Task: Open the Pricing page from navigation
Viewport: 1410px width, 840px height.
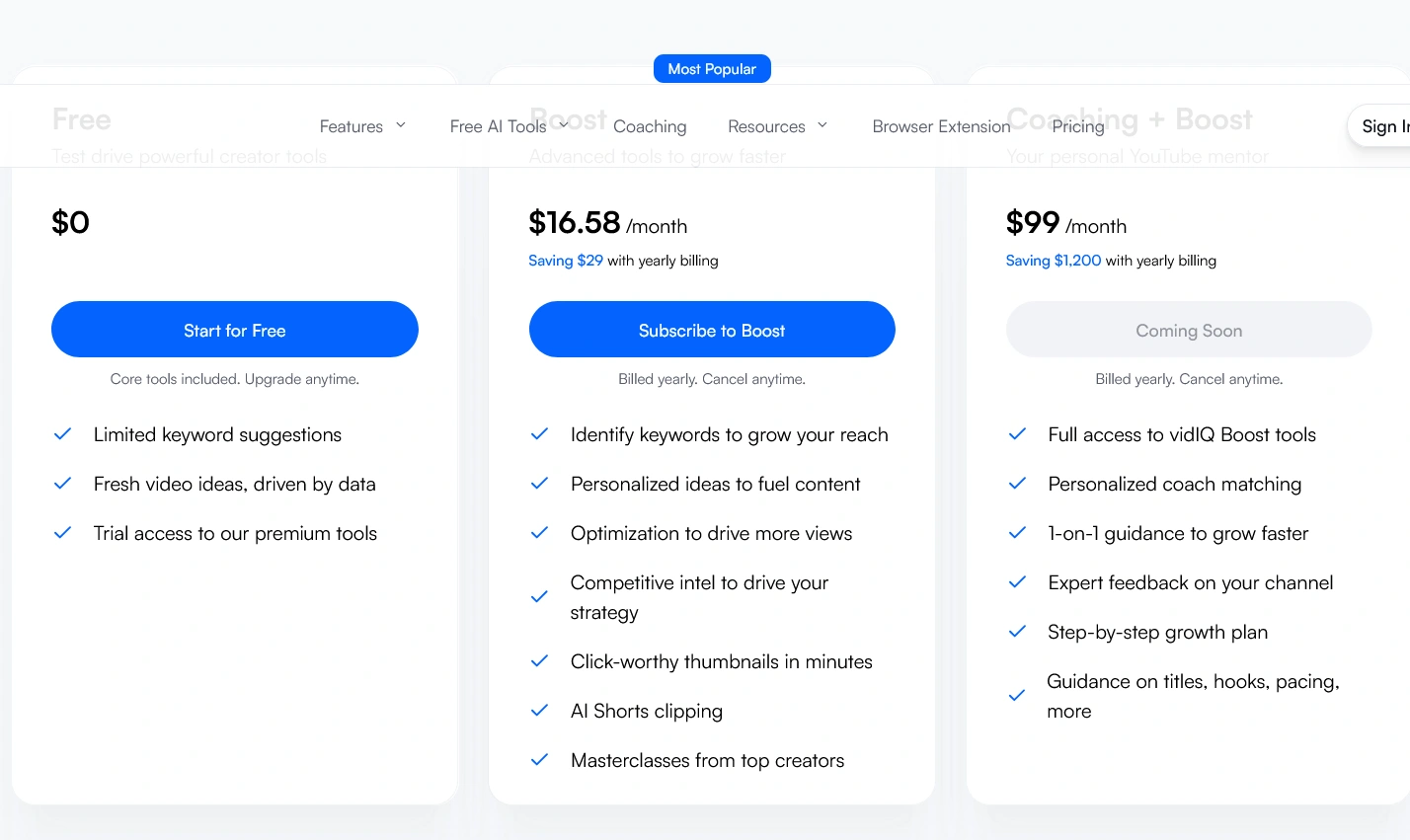Action: (x=1077, y=126)
